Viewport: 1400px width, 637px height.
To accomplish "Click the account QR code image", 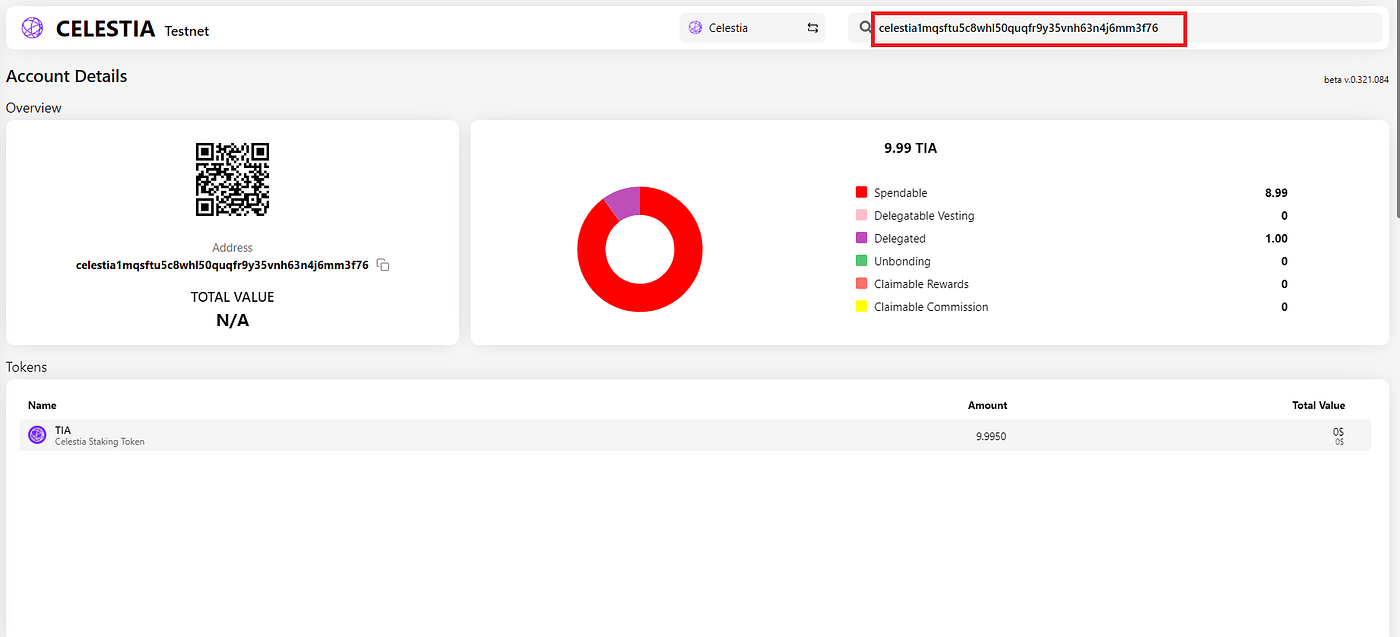I will pyautogui.click(x=232, y=179).
